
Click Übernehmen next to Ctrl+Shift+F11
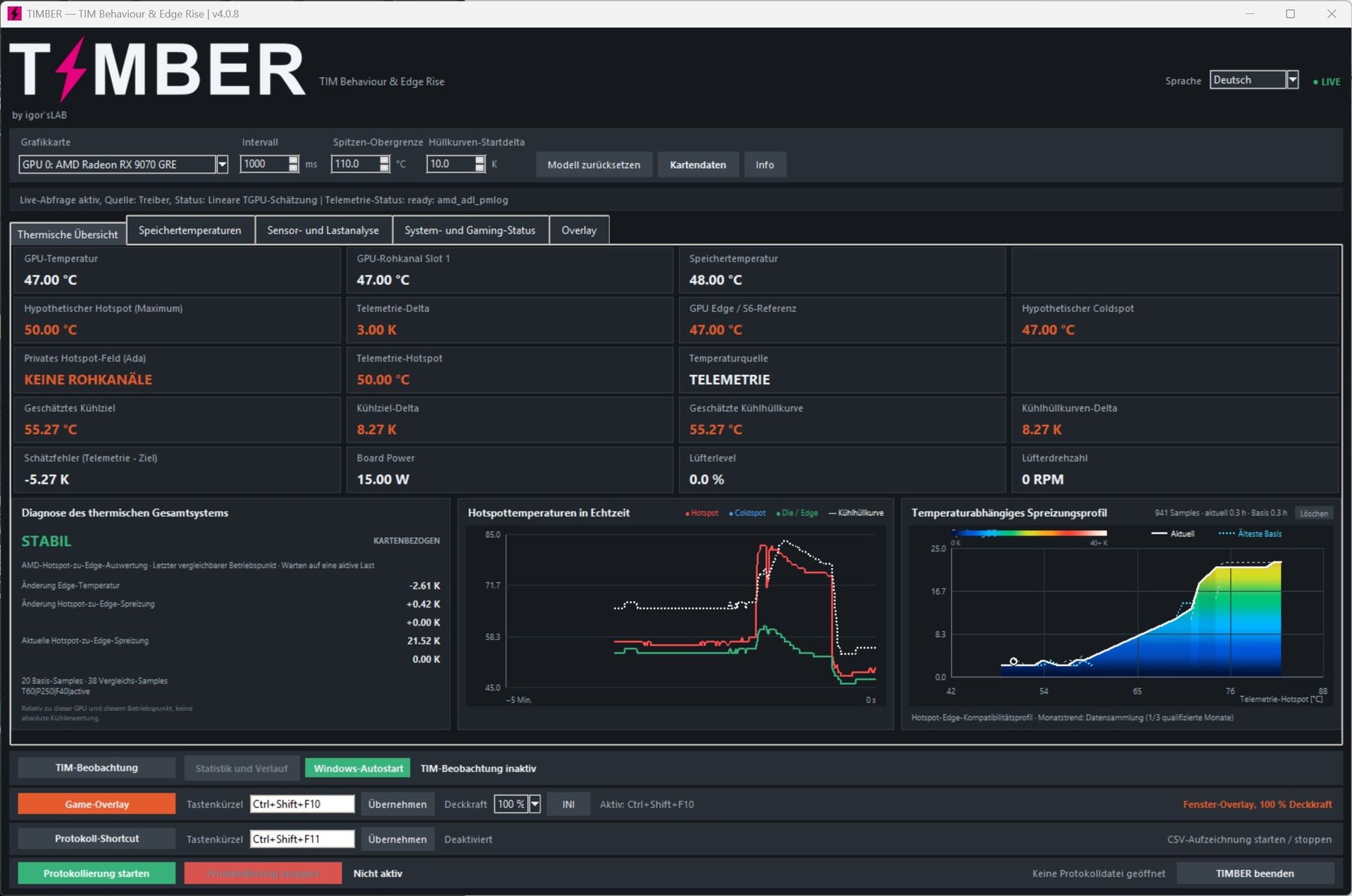(397, 839)
